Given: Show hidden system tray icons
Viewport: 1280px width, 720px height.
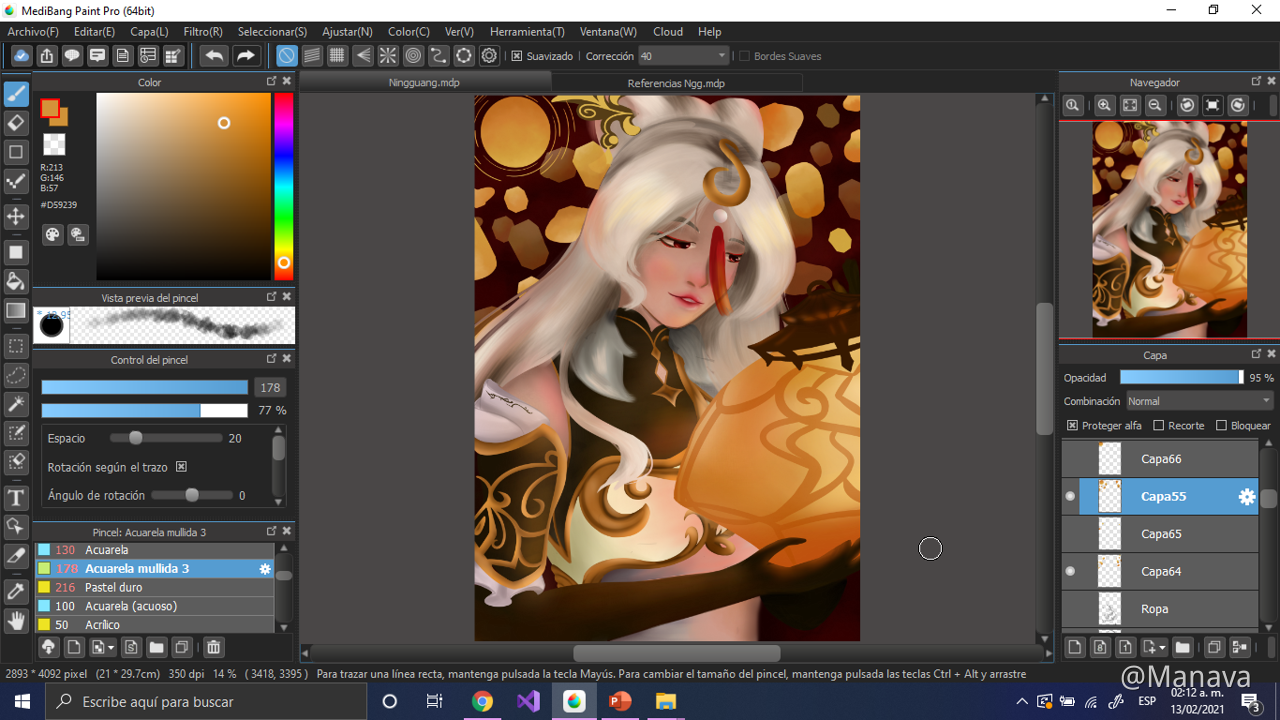Looking at the screenshot, I should [1021, 702].
